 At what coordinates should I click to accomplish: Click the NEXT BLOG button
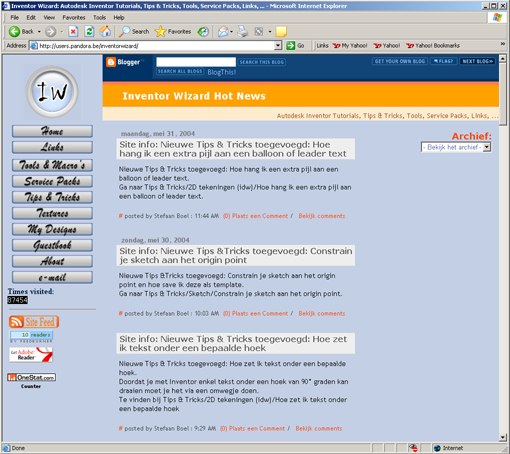477,61
